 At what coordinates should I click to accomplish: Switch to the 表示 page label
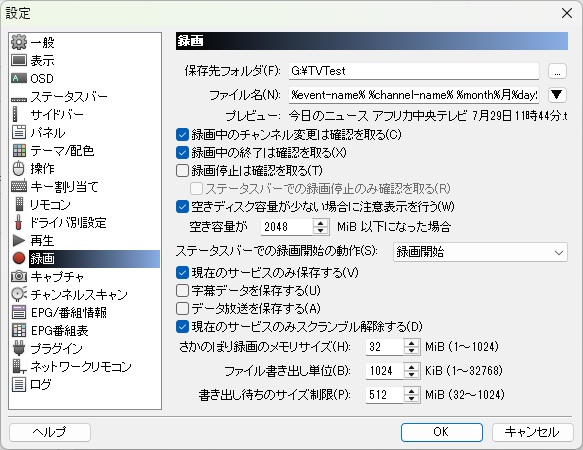tap(42, 60)
